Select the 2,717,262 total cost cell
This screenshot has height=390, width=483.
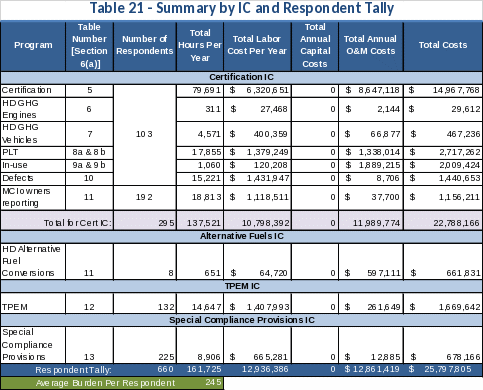(x=443, y=153)
